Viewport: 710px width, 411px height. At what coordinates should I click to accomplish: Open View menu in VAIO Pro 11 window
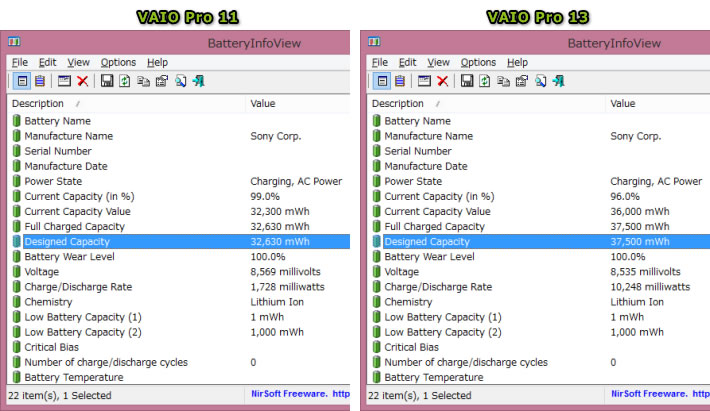78,62
